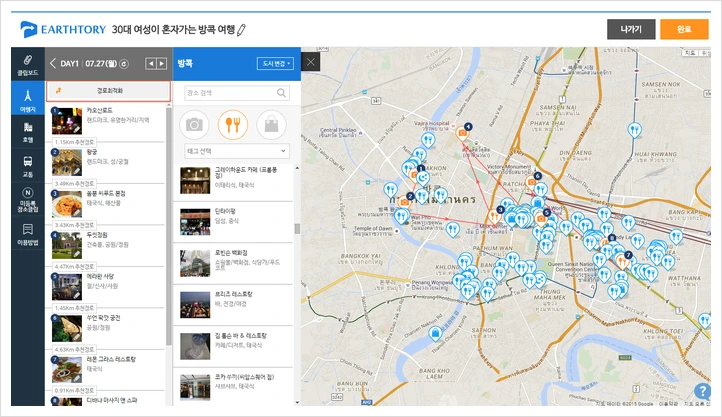
Task: Toggle the camera sightseeing category filter
Action: pos(194,124)
